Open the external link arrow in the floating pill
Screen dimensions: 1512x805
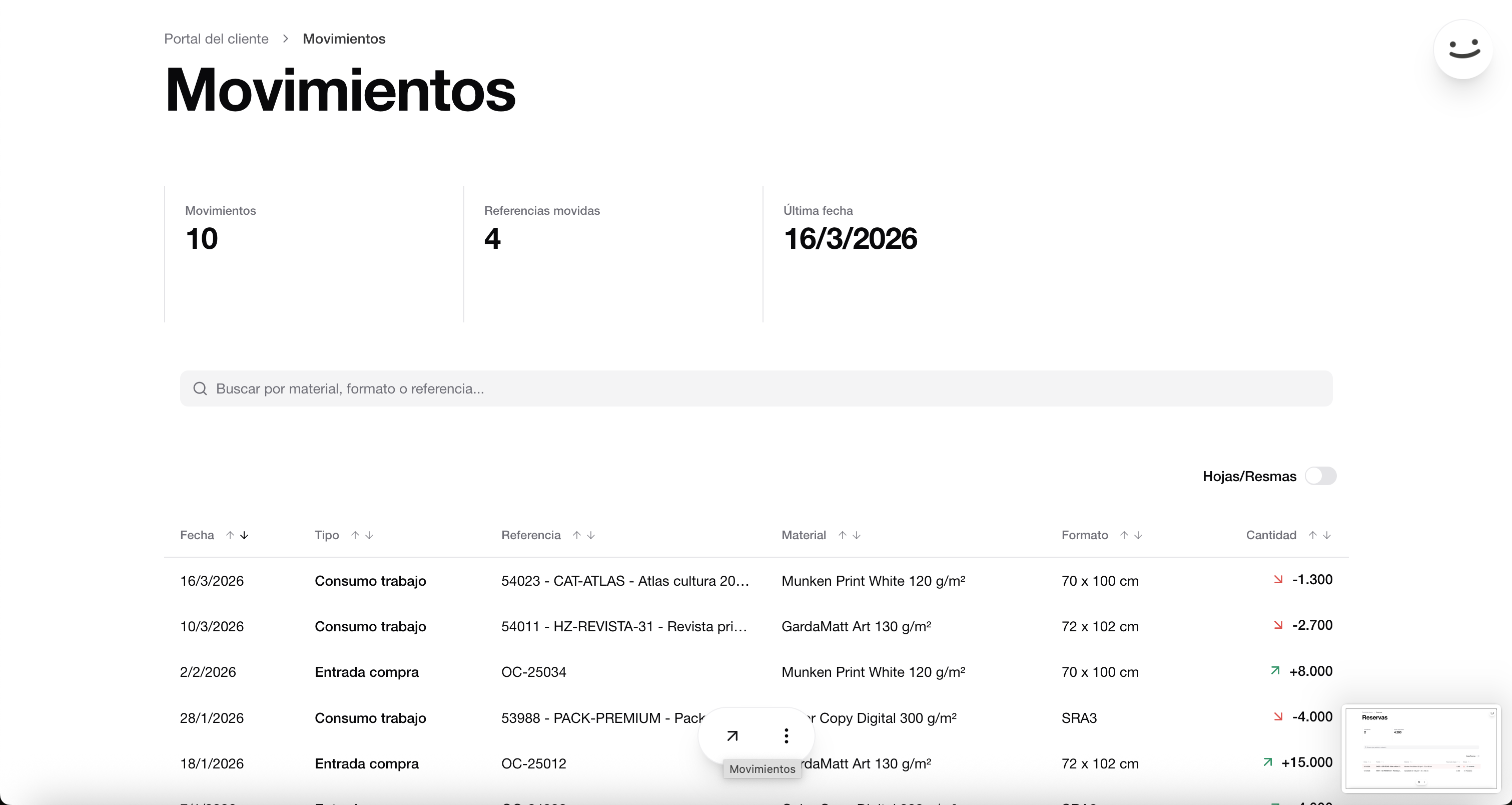[732, 735]
